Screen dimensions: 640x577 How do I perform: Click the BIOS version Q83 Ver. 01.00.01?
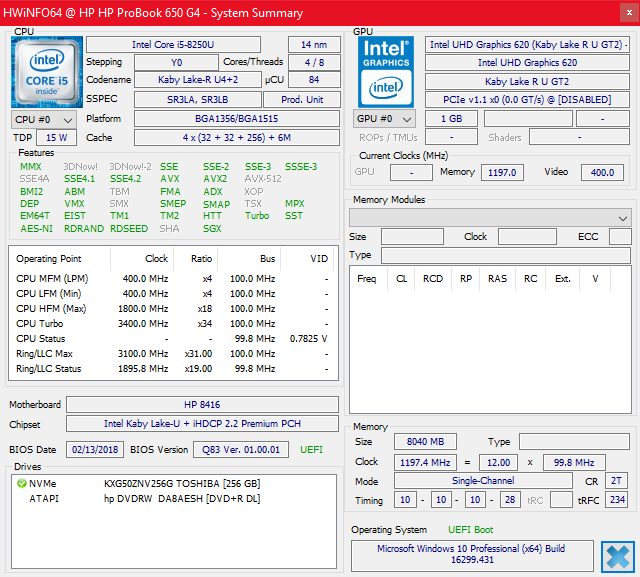(241, 450)
